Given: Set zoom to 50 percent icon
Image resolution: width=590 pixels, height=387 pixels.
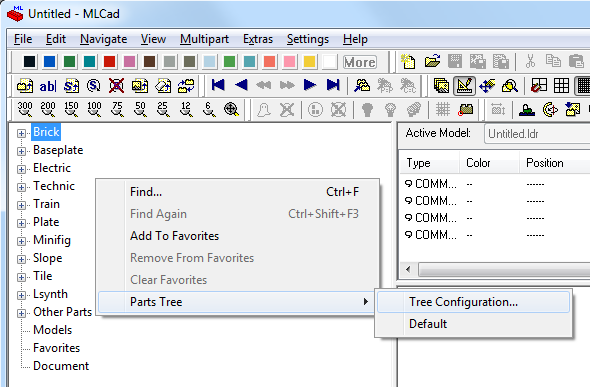Looking at the screenshot, I should [x=140, y=109].
